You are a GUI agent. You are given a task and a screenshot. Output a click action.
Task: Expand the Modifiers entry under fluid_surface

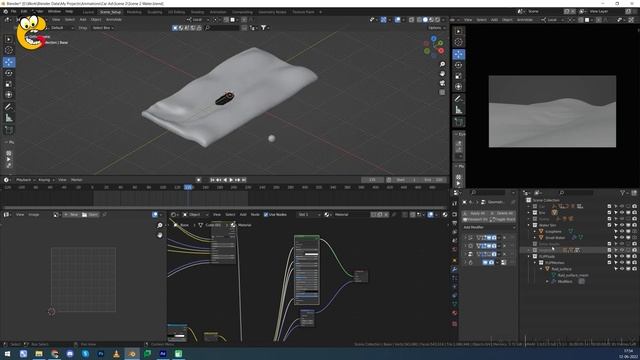pyautogui.click(x=547, y=282)
